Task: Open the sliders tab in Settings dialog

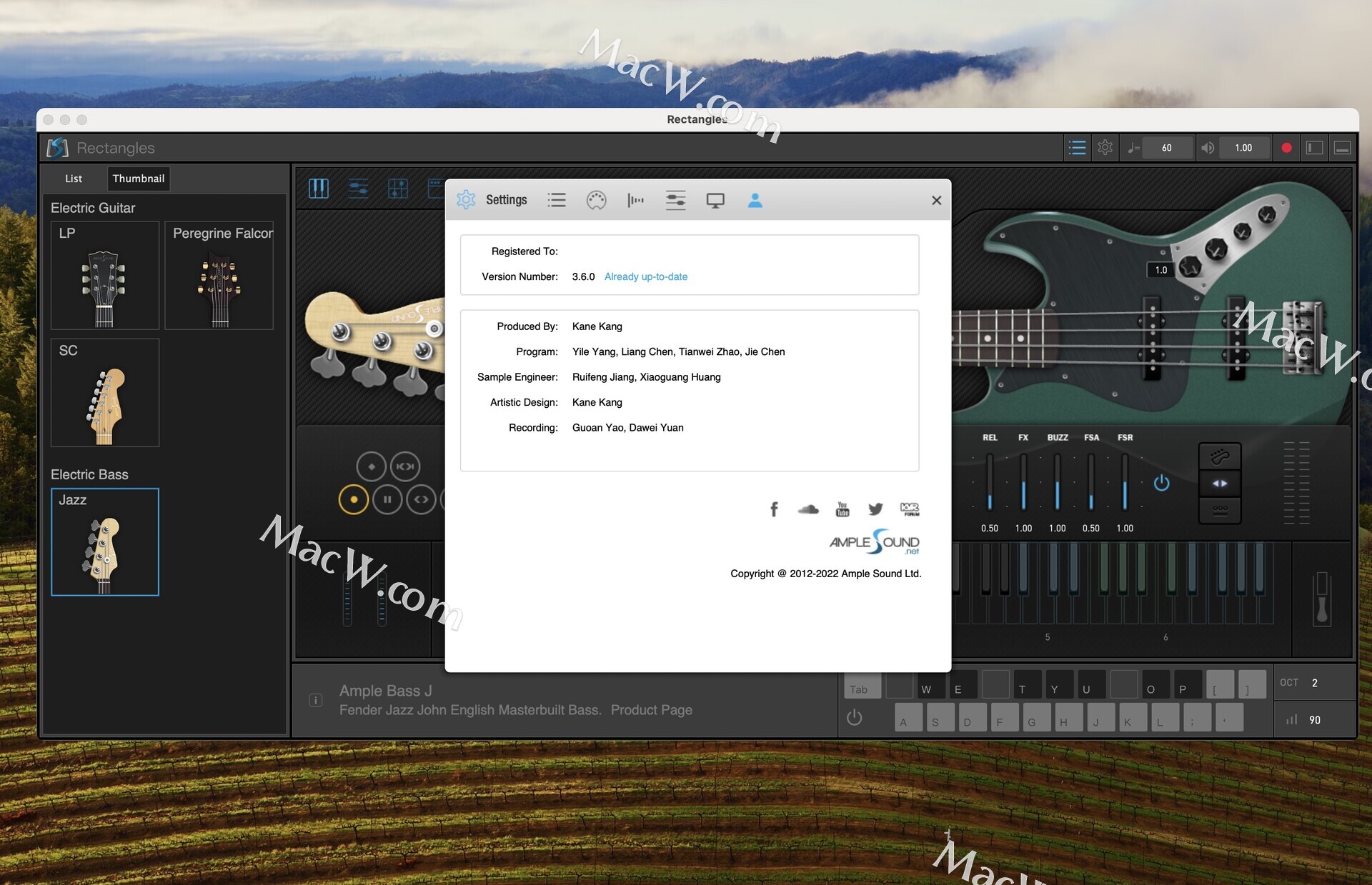Action: (x=675, y=200)
